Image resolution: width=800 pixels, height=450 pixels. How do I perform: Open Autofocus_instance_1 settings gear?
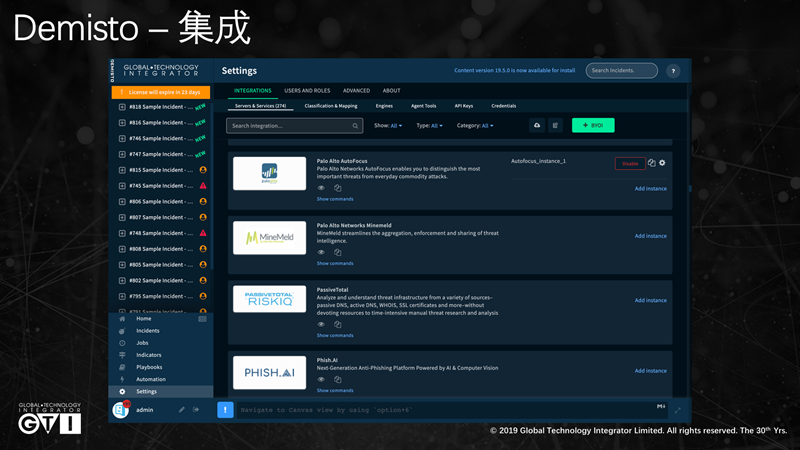tap(662, 163)
